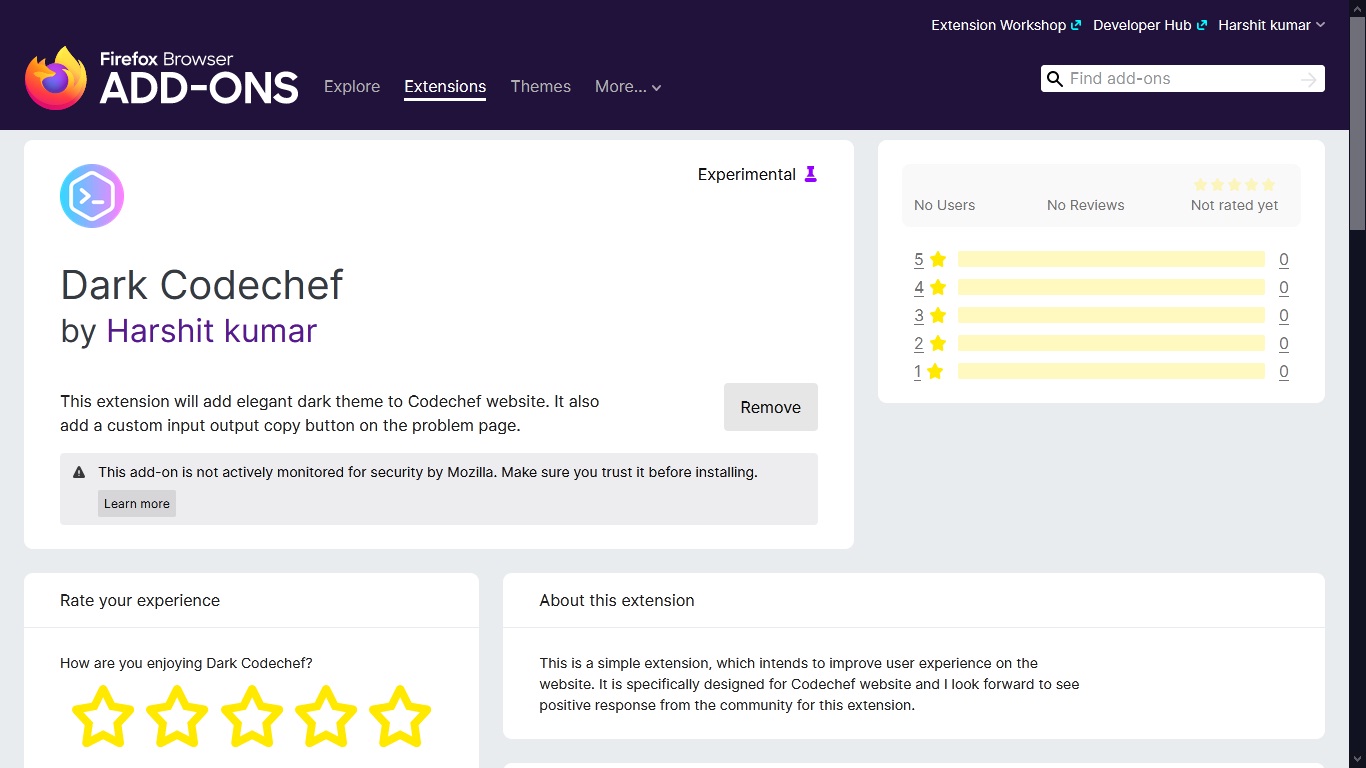Image resolution: width=1366 pixels, height=768 pixels.
Task: Click the 3-star rating bar
Action: (x=1111, y=315)
